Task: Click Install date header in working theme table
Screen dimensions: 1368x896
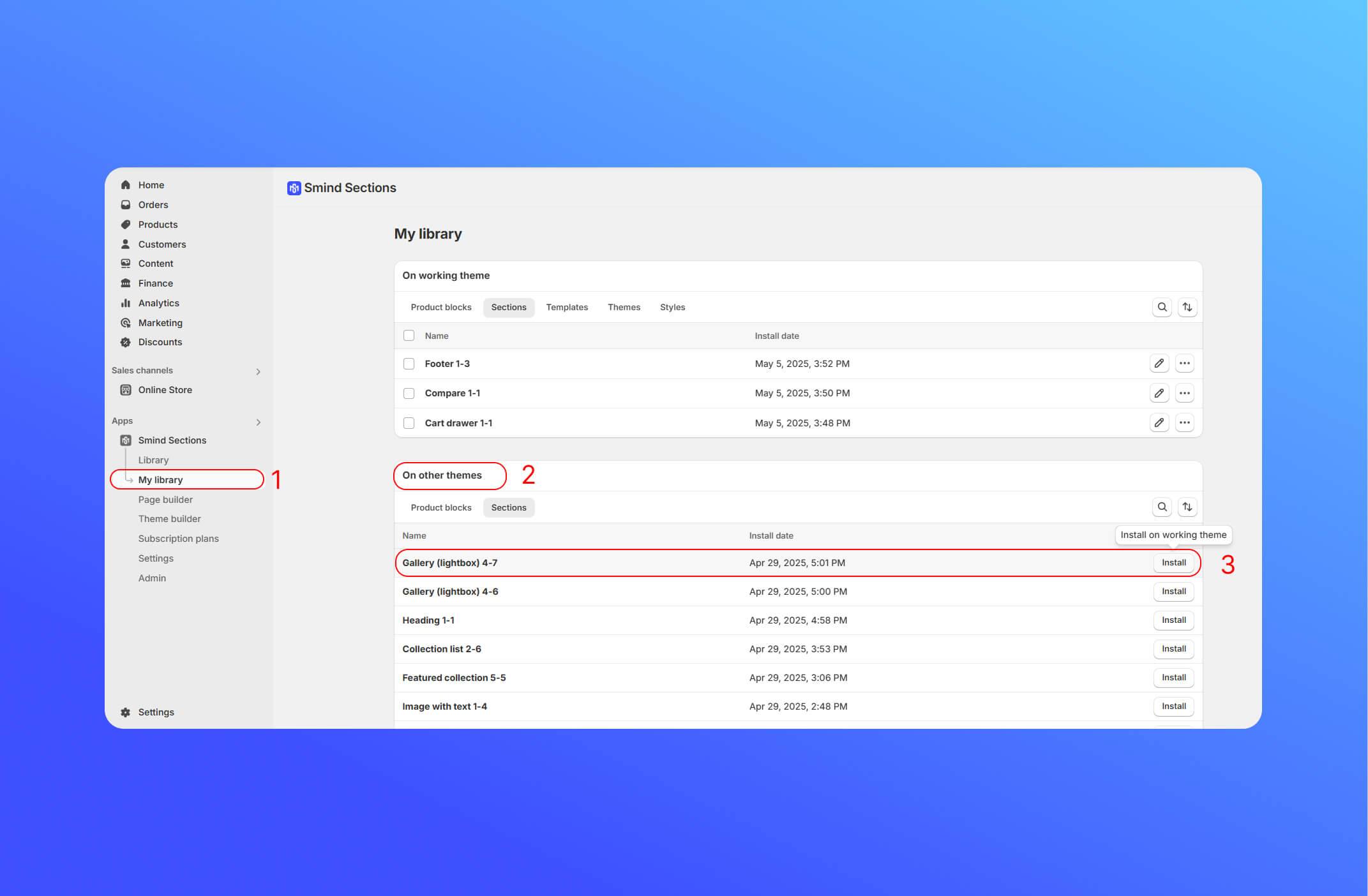Action: 777,336
